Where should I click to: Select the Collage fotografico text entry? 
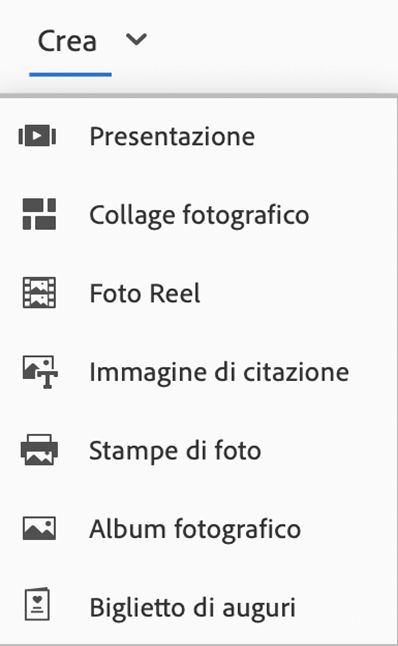click(199, 215)
